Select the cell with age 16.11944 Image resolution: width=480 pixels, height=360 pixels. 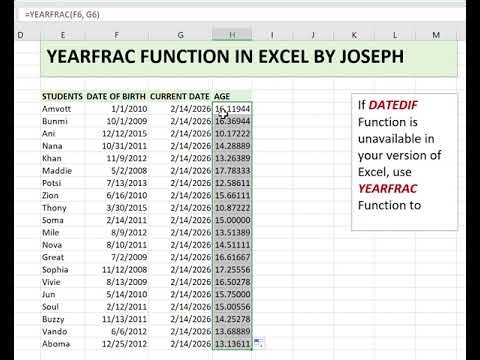[232, 109]
